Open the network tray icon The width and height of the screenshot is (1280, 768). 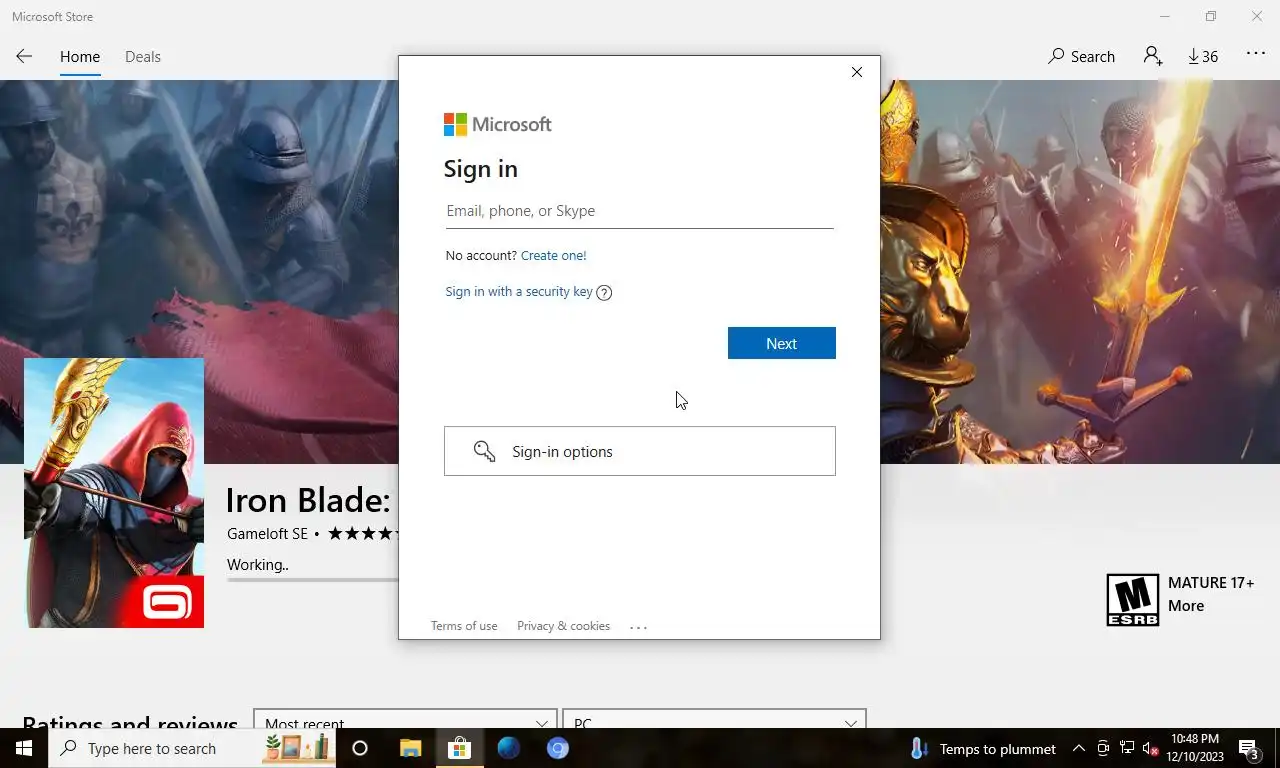(x=1127, y=748)
